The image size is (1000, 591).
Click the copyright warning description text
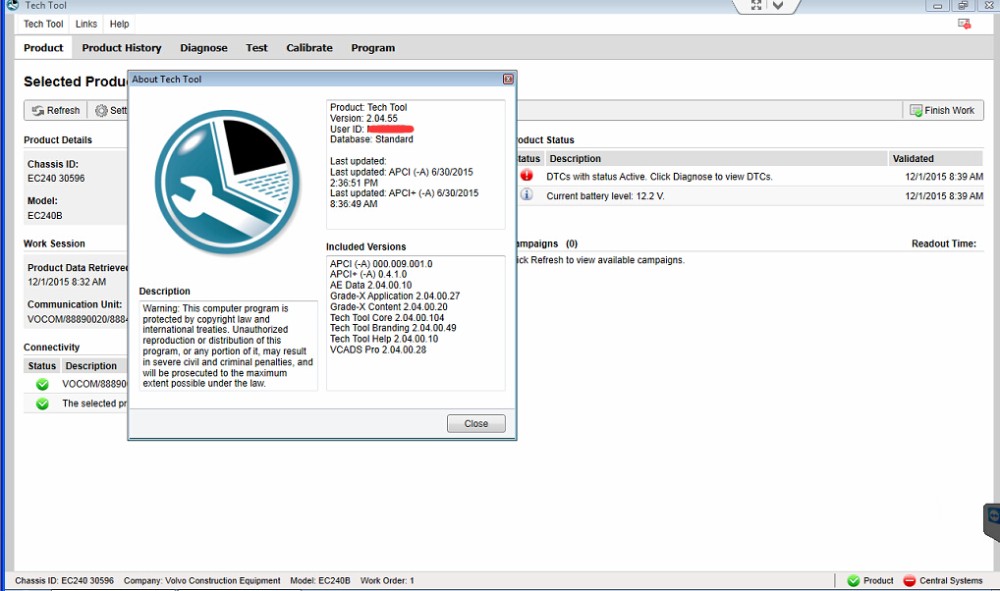tap(228, 346)
